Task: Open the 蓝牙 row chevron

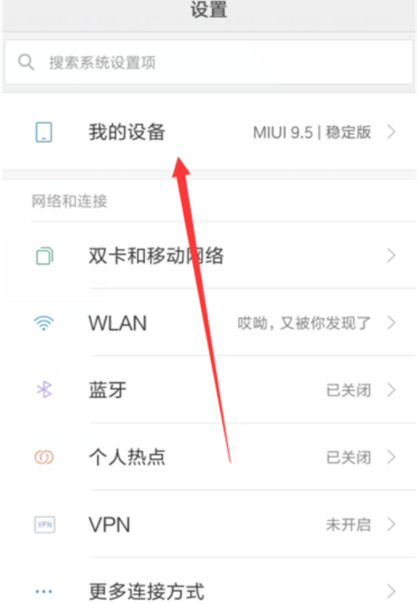Action: (x=392, y=390)
